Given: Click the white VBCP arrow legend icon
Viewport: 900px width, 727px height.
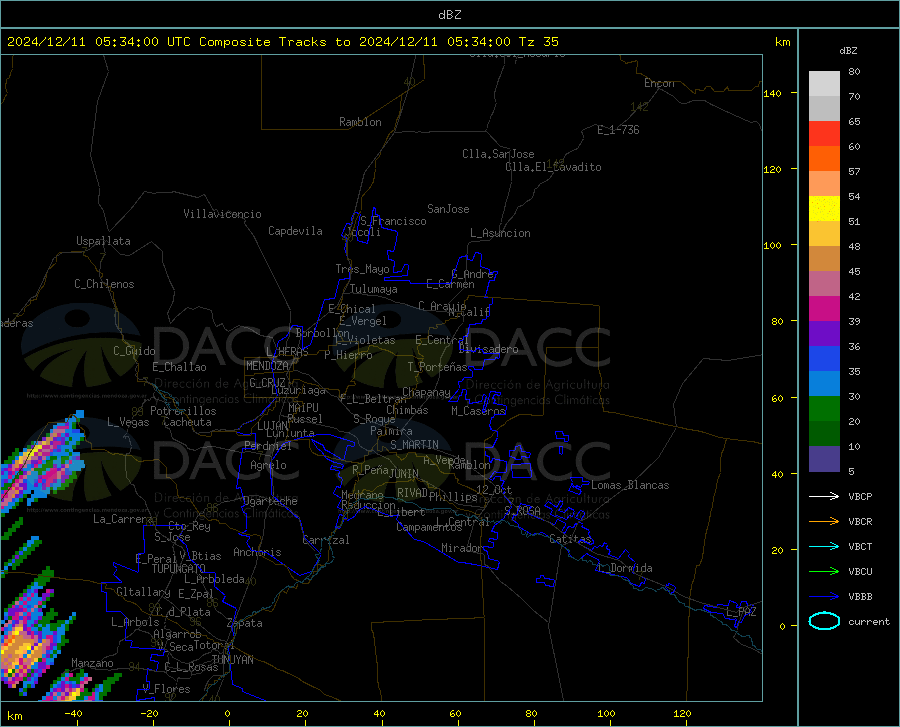Looking at the screenshot, I should point(824,496).
